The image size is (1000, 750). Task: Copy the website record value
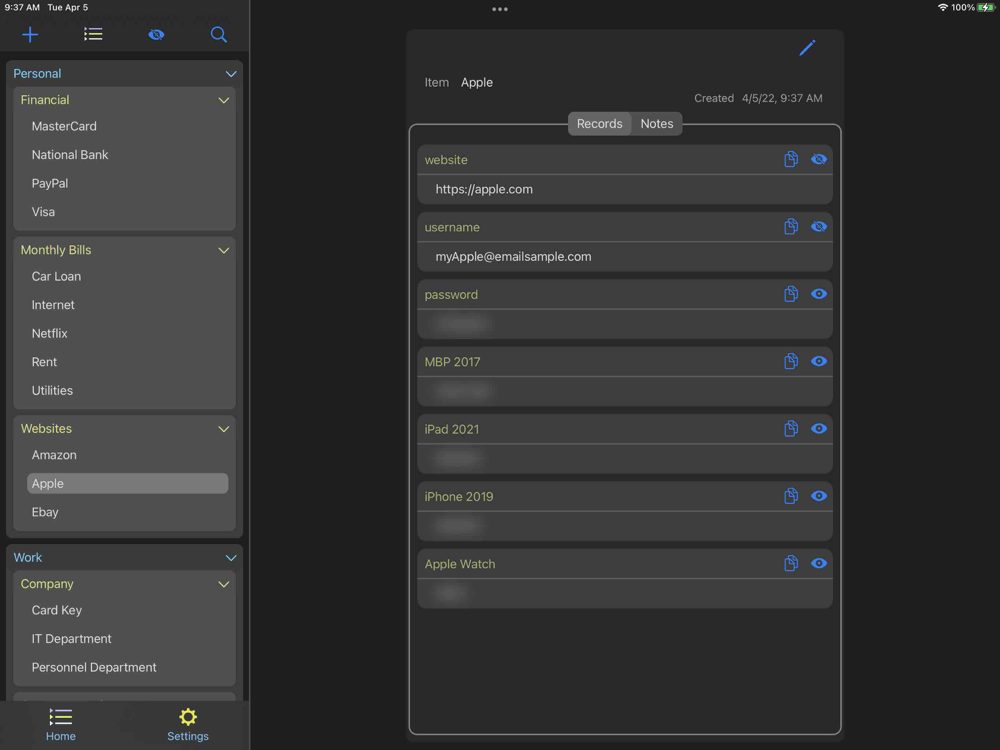pyautogui.click(x=791, y=159)
